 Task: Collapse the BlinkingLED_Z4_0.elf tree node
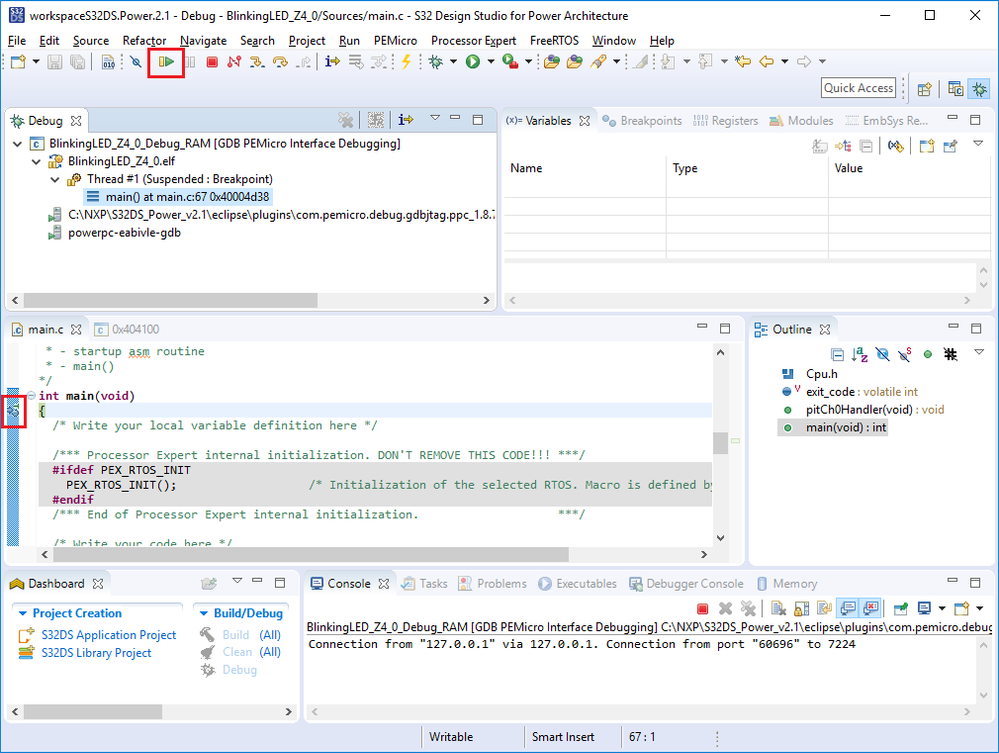tap(36, 162)
